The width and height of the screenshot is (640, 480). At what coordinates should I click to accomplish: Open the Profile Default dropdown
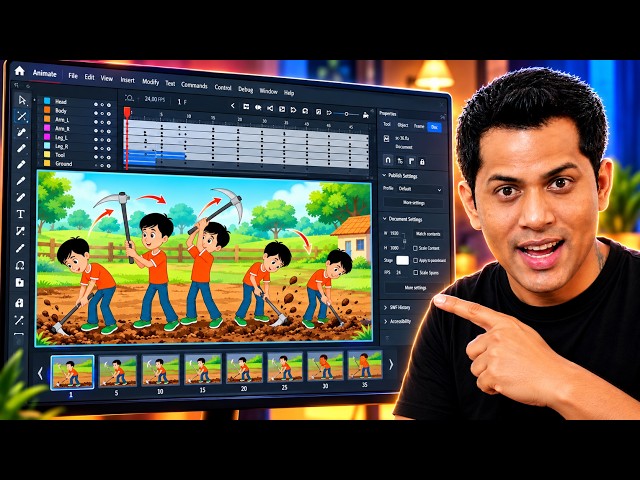pyautogui.click(x=419, y=189)
